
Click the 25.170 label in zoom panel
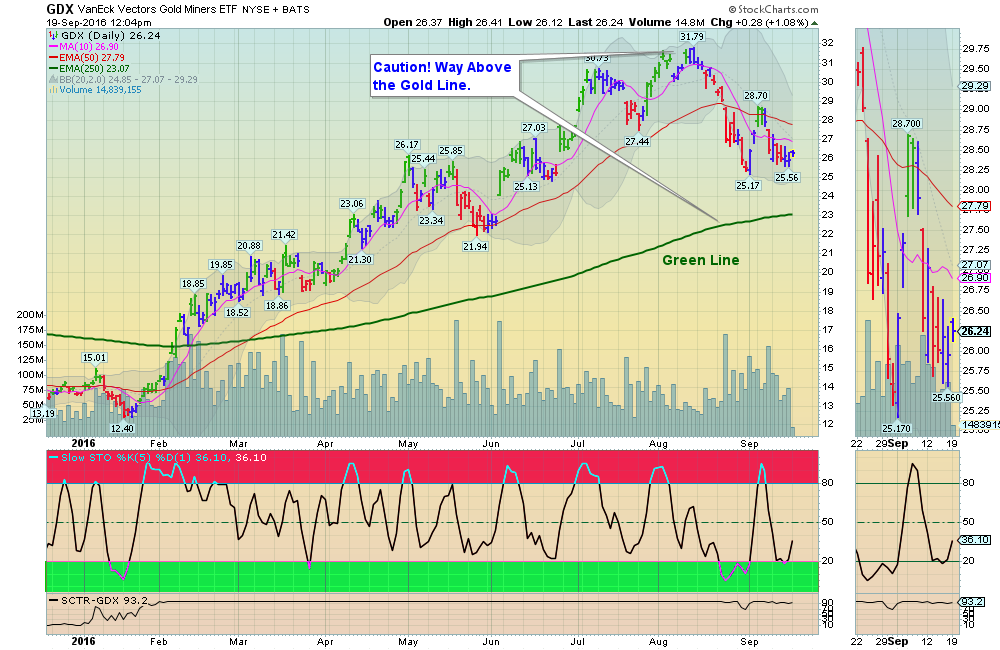point(897,429)
